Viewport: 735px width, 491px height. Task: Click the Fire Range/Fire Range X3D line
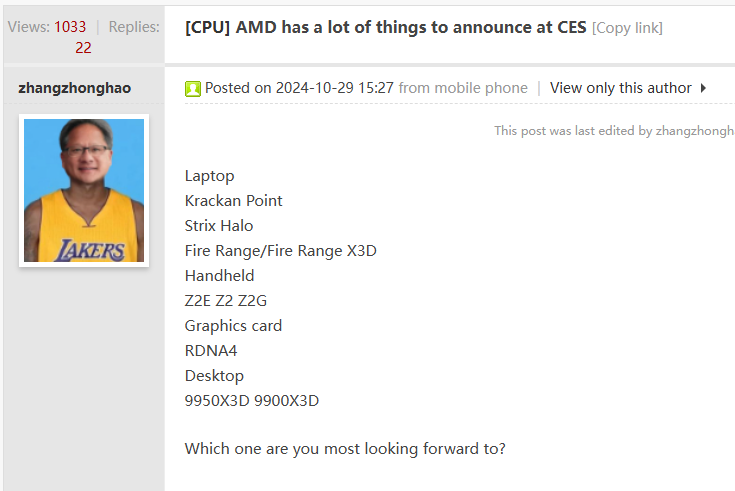point(280,251)
